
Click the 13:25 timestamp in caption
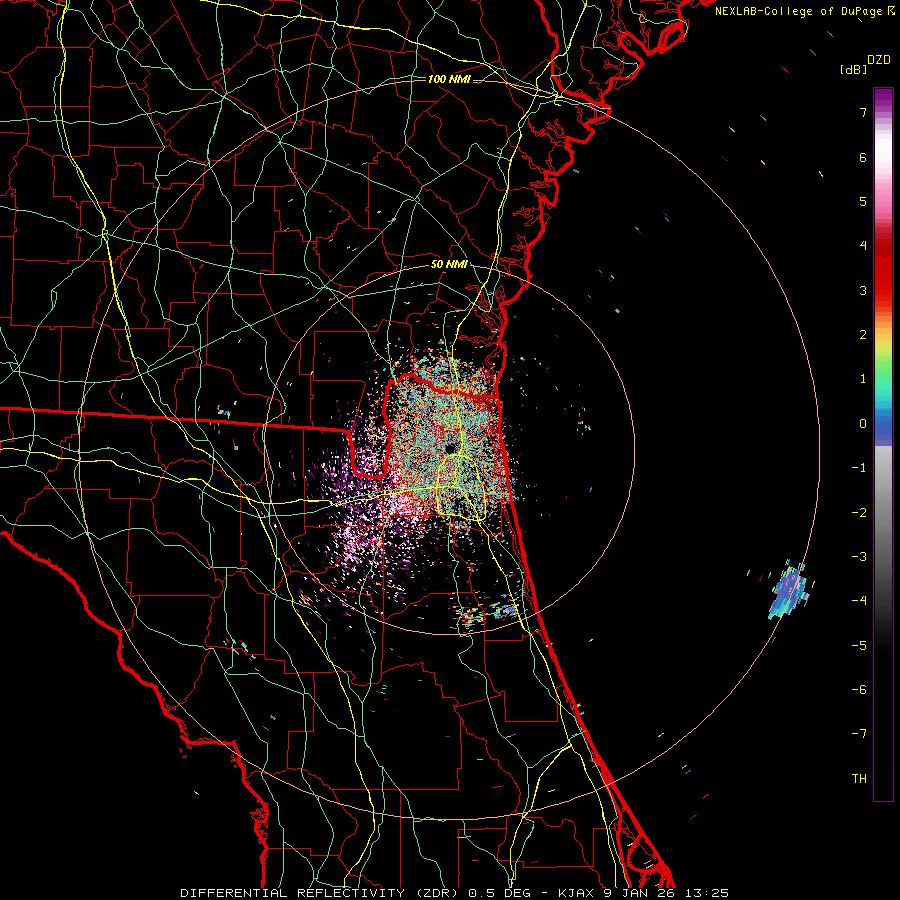(x=707, y=893)
